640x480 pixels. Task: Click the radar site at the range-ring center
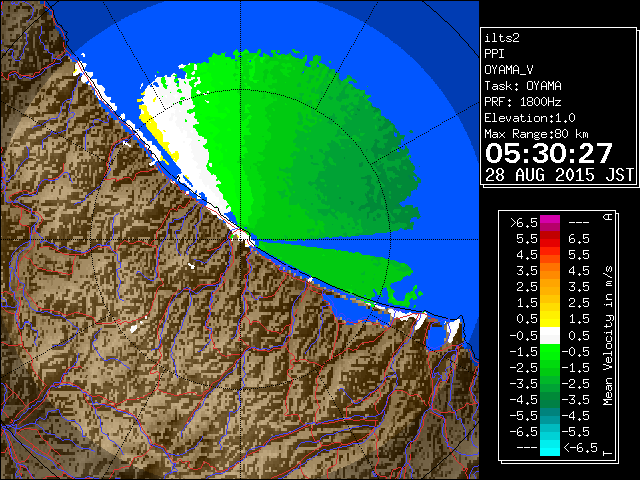click(x=241, y=239)
